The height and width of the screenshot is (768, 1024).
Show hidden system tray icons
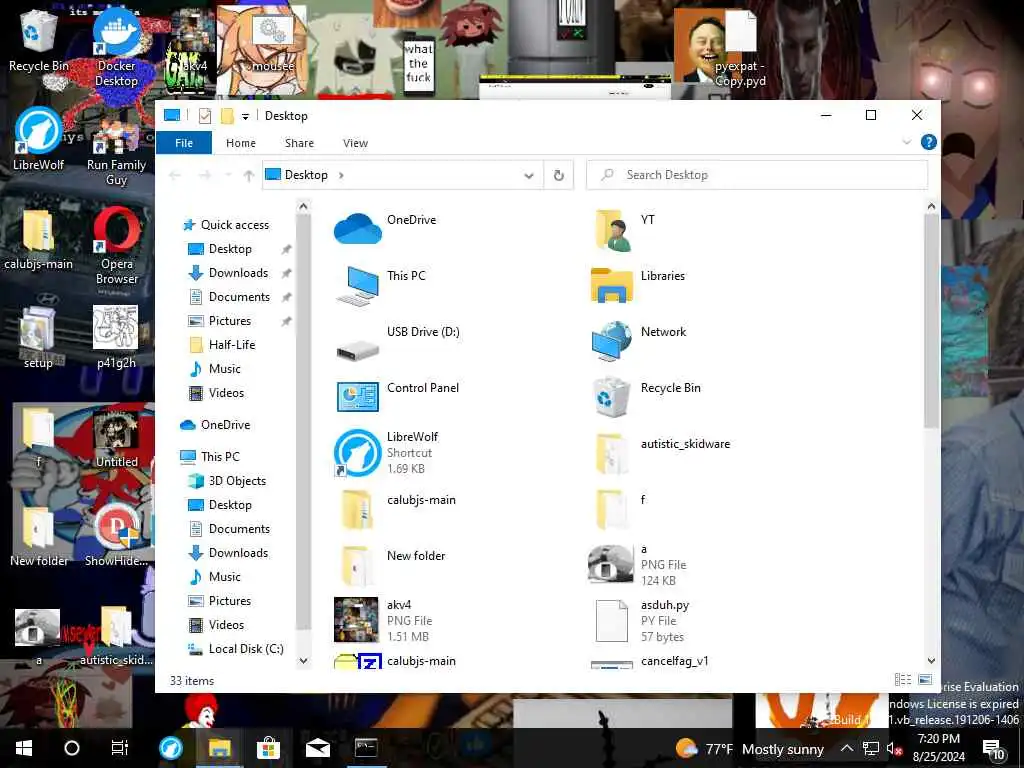(x=846, y=748)
